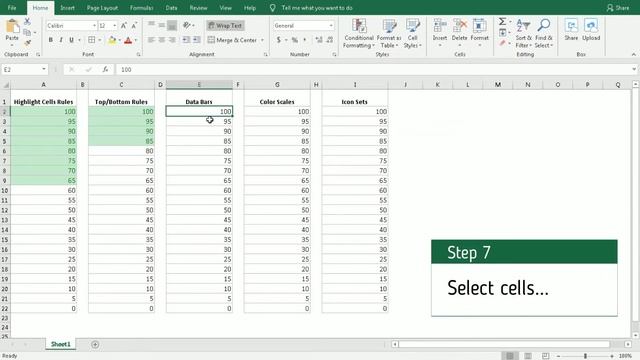The width and height of the screenshot is (640, 360).
Task: Open the Help tab
Action: point(250,8)
